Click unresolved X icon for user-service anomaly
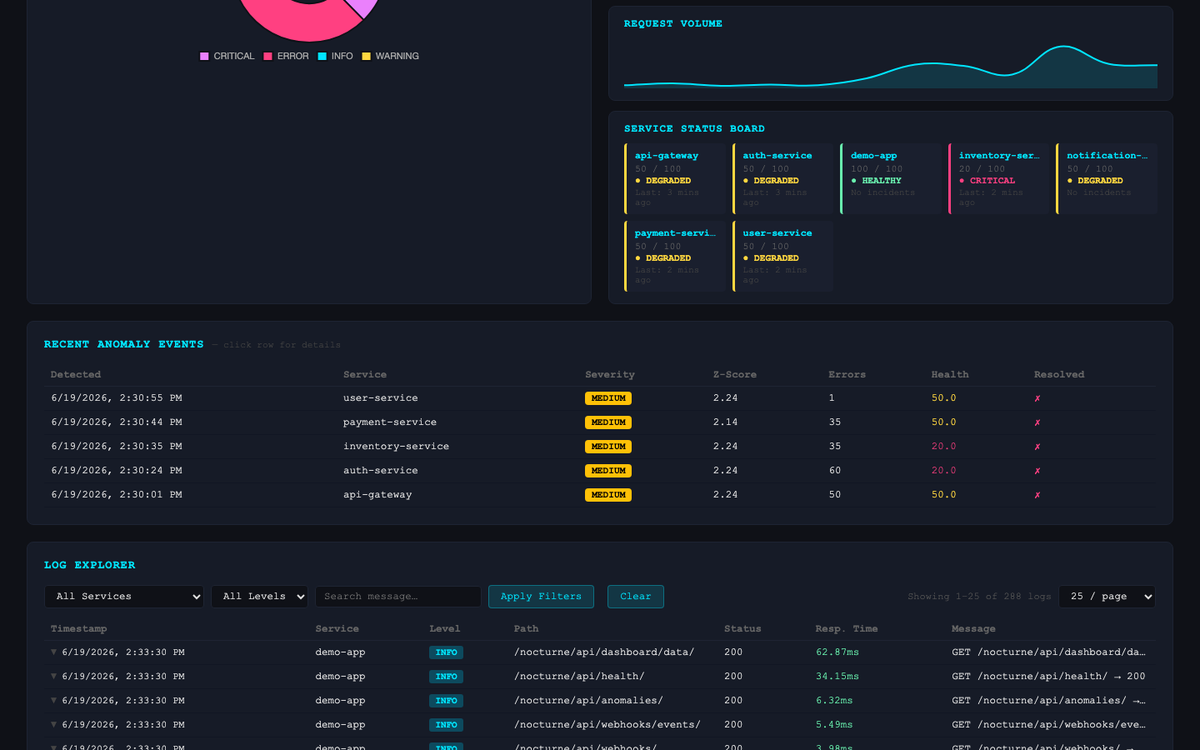The width and height of the screenshot is (1200, 750). point(1037,398)
